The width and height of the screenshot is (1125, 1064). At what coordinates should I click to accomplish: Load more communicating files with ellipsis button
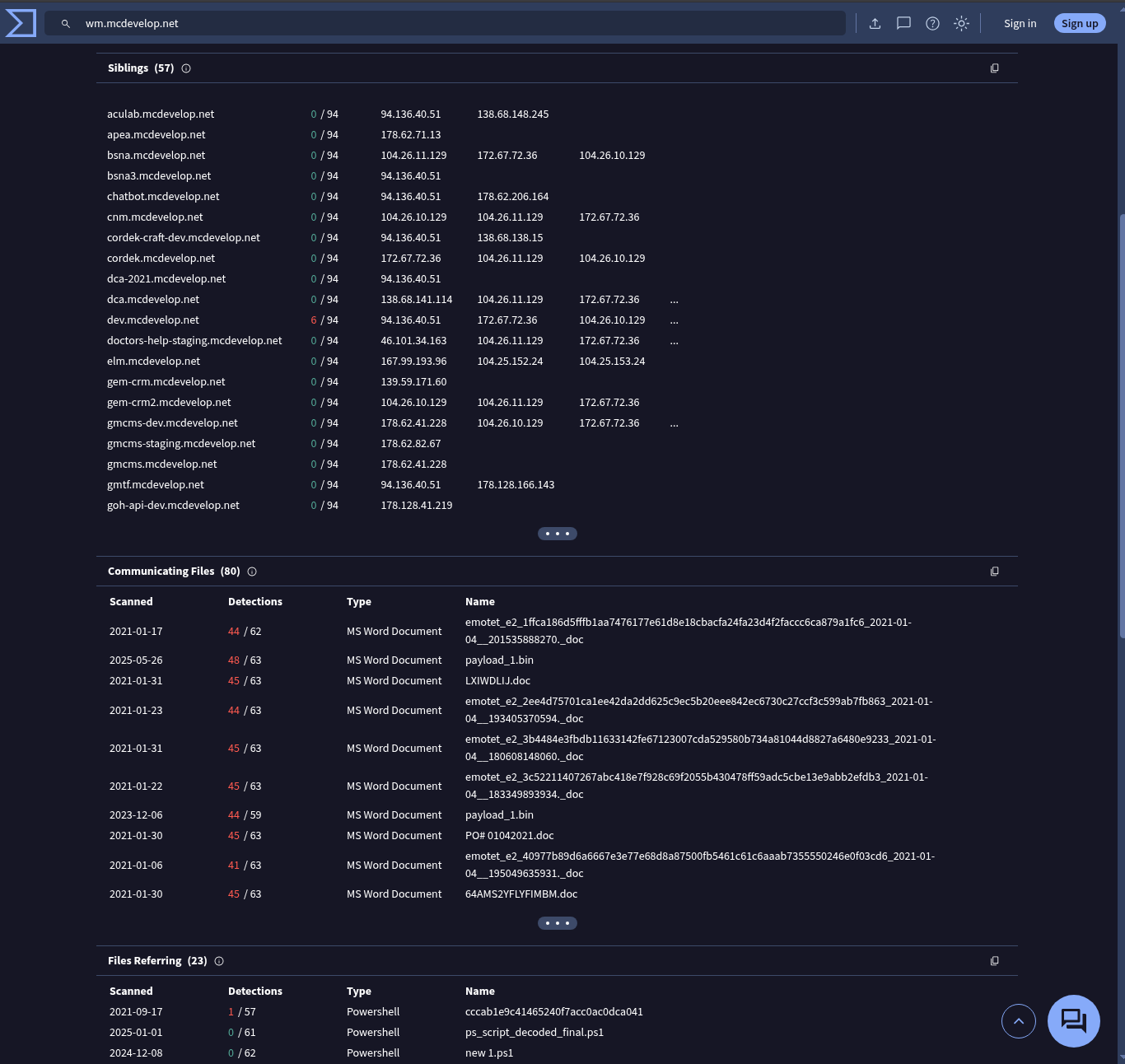pos(558,923)
